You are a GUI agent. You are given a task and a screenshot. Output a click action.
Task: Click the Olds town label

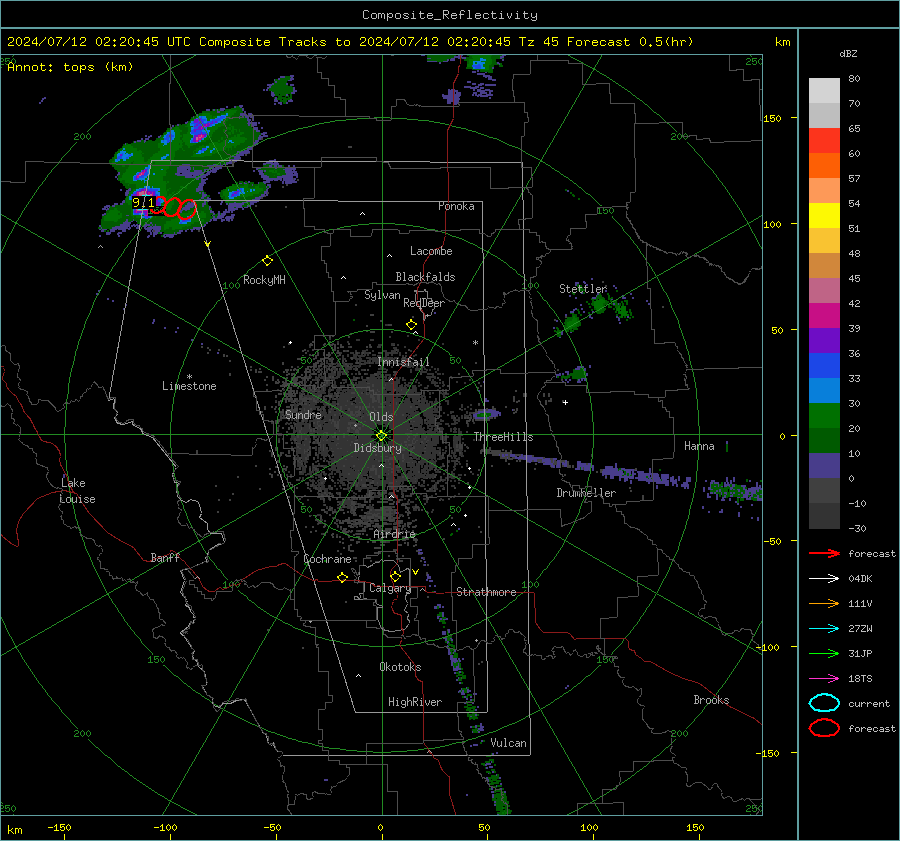pyautogui.click(x=381, y=417)
